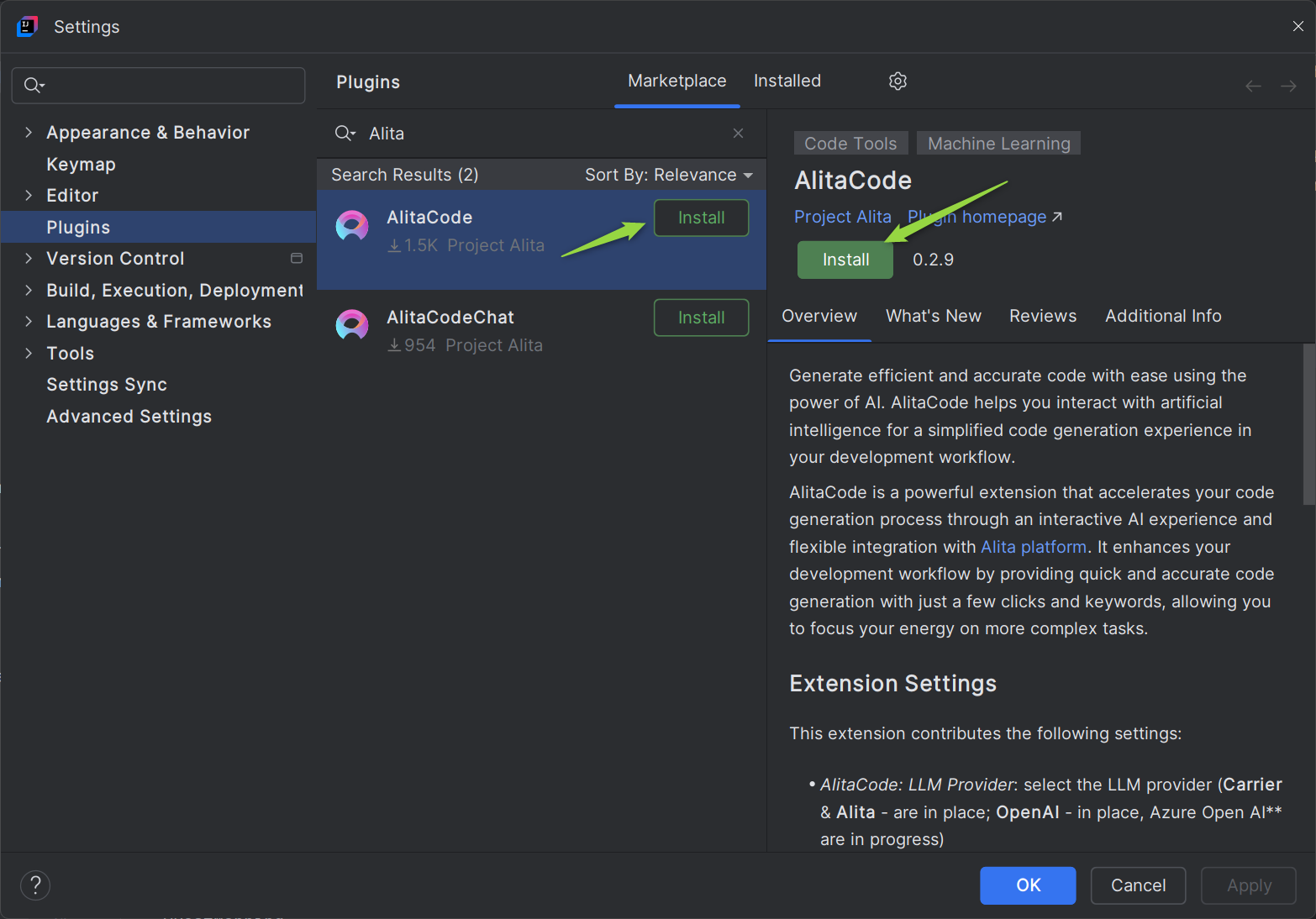The height and width of the screenshot is (919, 1316).
Task: Open the Additional Info tab
Action: click(x=1163, y=316)
